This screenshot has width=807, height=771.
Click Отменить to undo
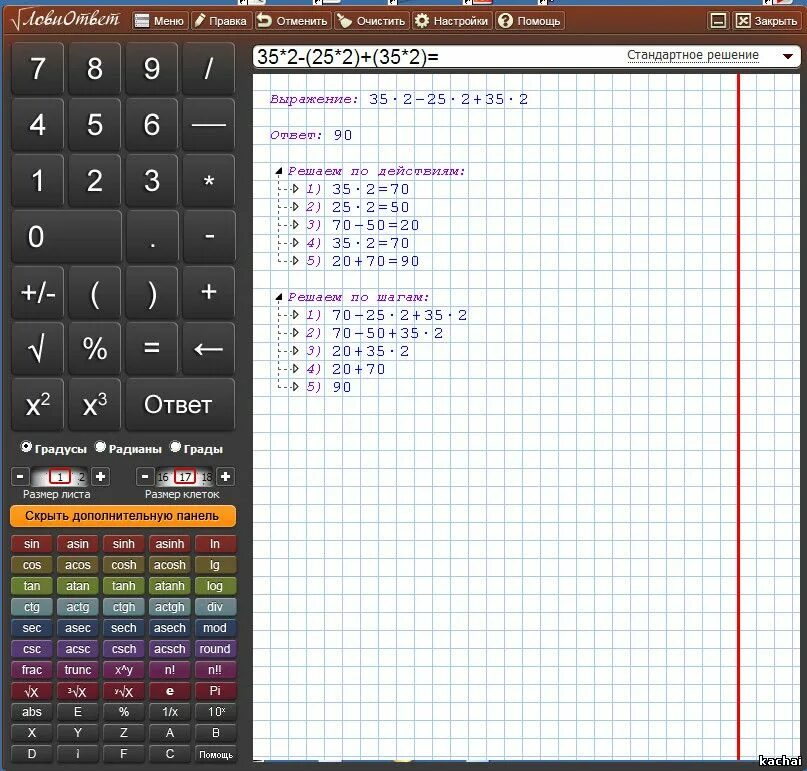tap(293, 21)
